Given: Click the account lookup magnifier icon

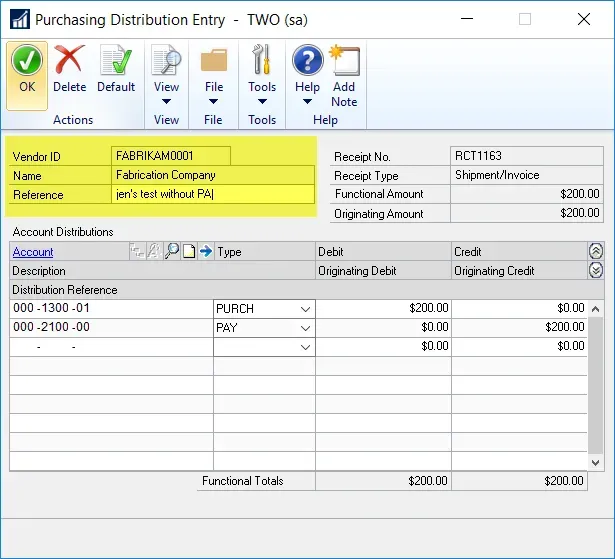Looking at the screenshot, I should tap(172, 252).
